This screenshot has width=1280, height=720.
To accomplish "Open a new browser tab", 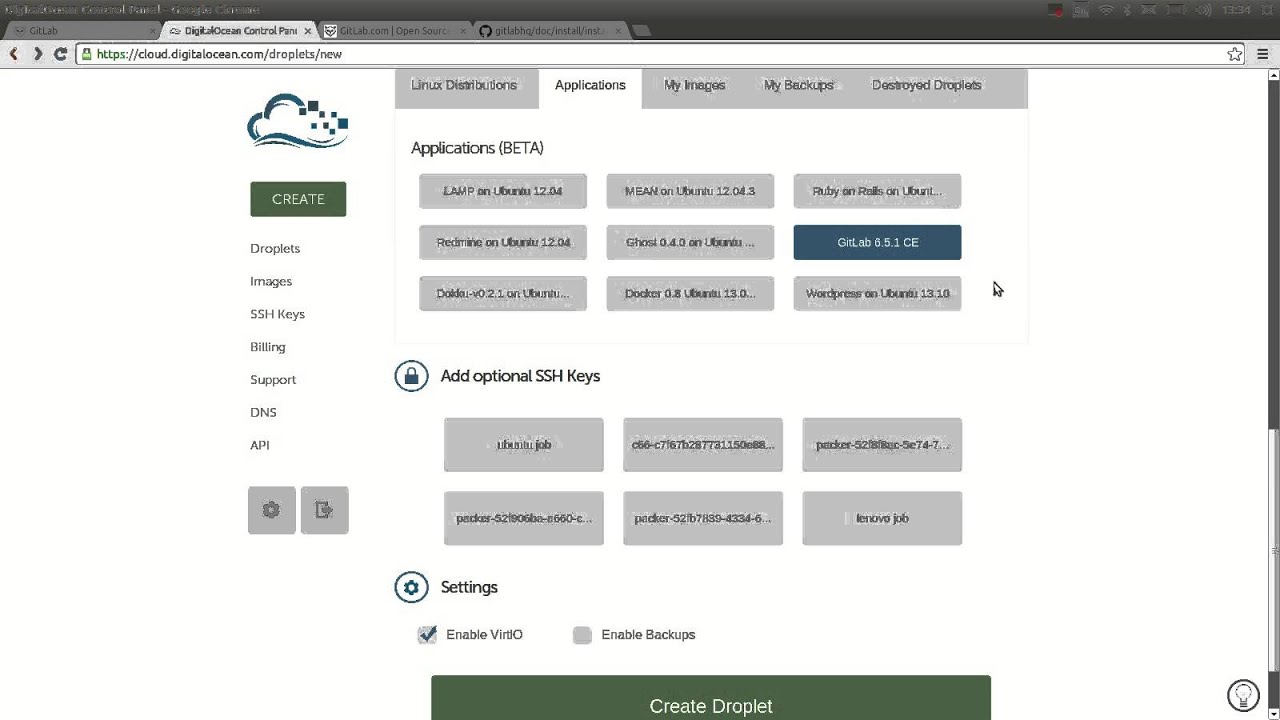I will coord(642,31).
